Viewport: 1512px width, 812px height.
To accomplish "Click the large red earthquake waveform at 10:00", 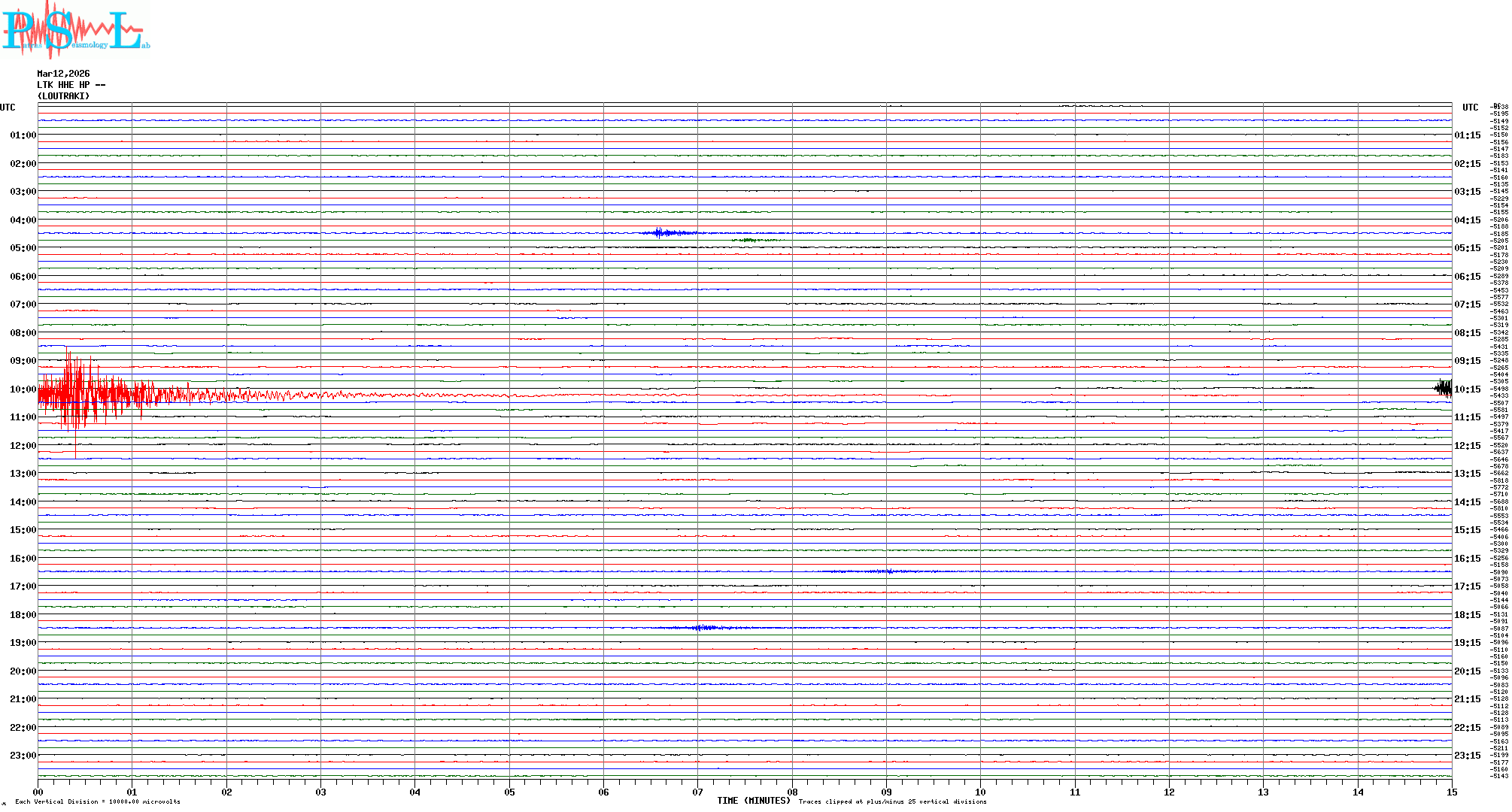I will click(83, 394).
